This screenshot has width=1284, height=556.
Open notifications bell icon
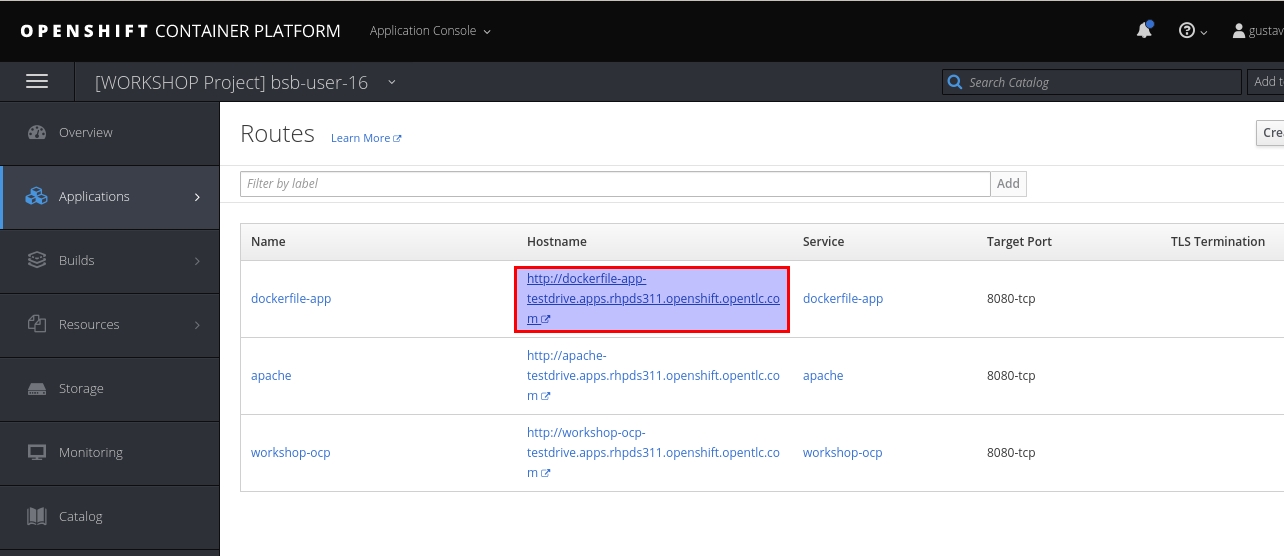point(1144,31)
